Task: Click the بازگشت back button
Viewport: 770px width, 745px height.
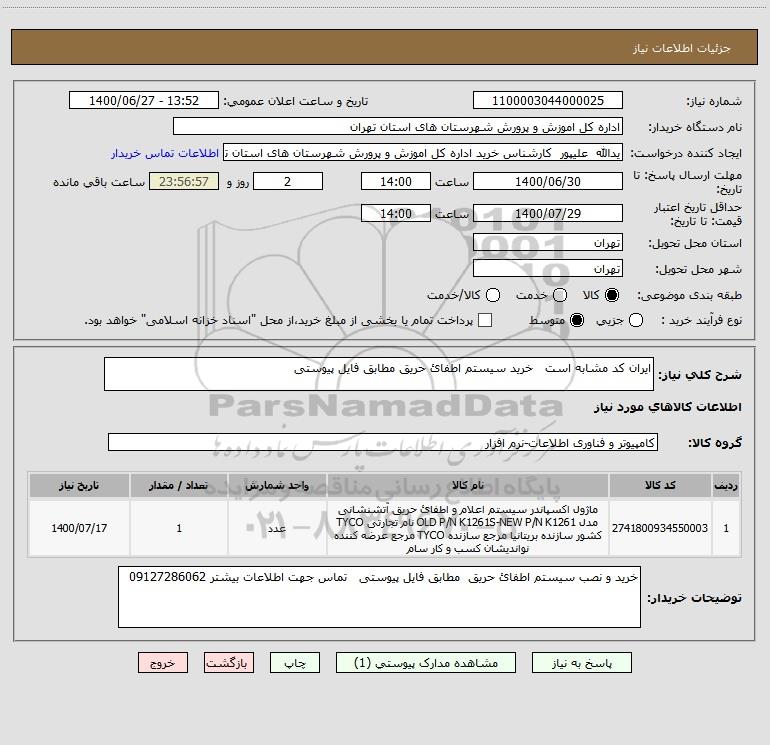Action: point(229,663)
